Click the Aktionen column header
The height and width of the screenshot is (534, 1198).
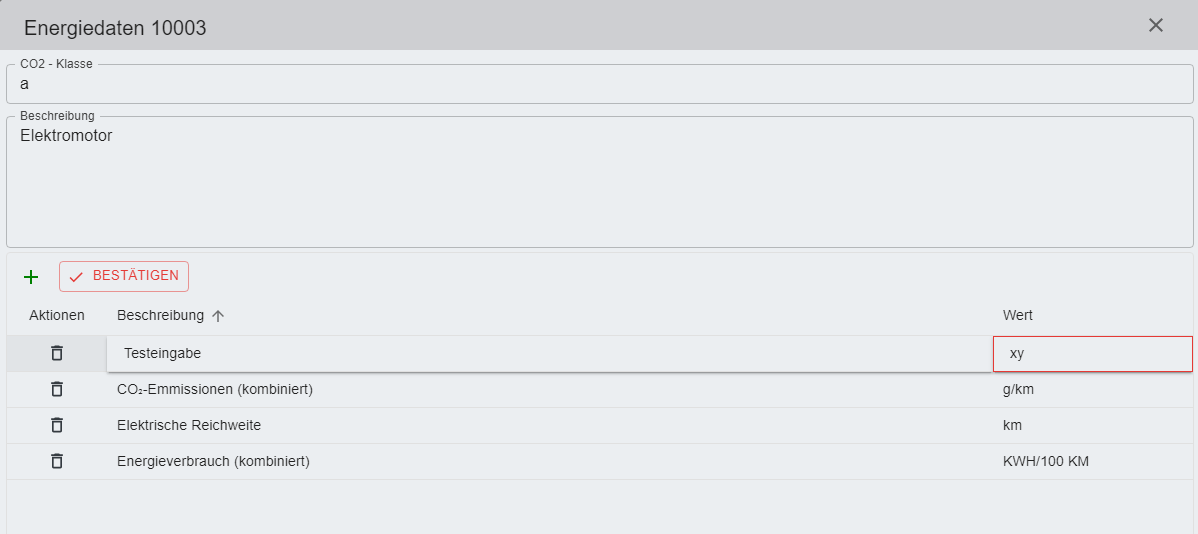[x=57, y=316]
